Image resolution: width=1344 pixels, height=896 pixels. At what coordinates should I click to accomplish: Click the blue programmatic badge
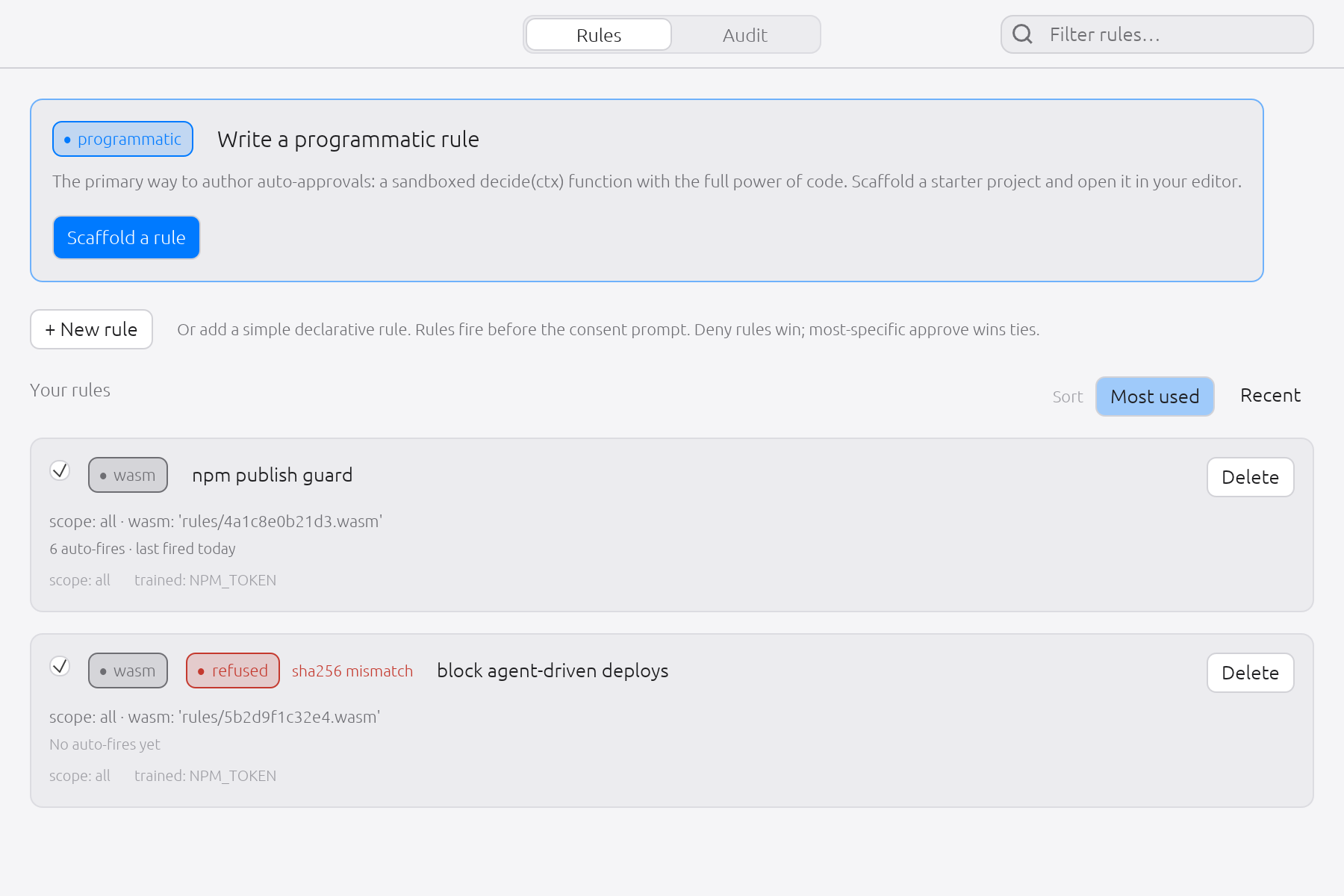coord(122,139)
